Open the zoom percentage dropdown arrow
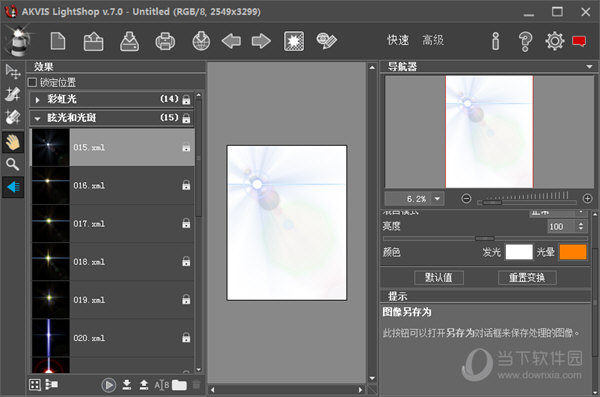This screenshot has height=397, width=600. click(437, 199)
